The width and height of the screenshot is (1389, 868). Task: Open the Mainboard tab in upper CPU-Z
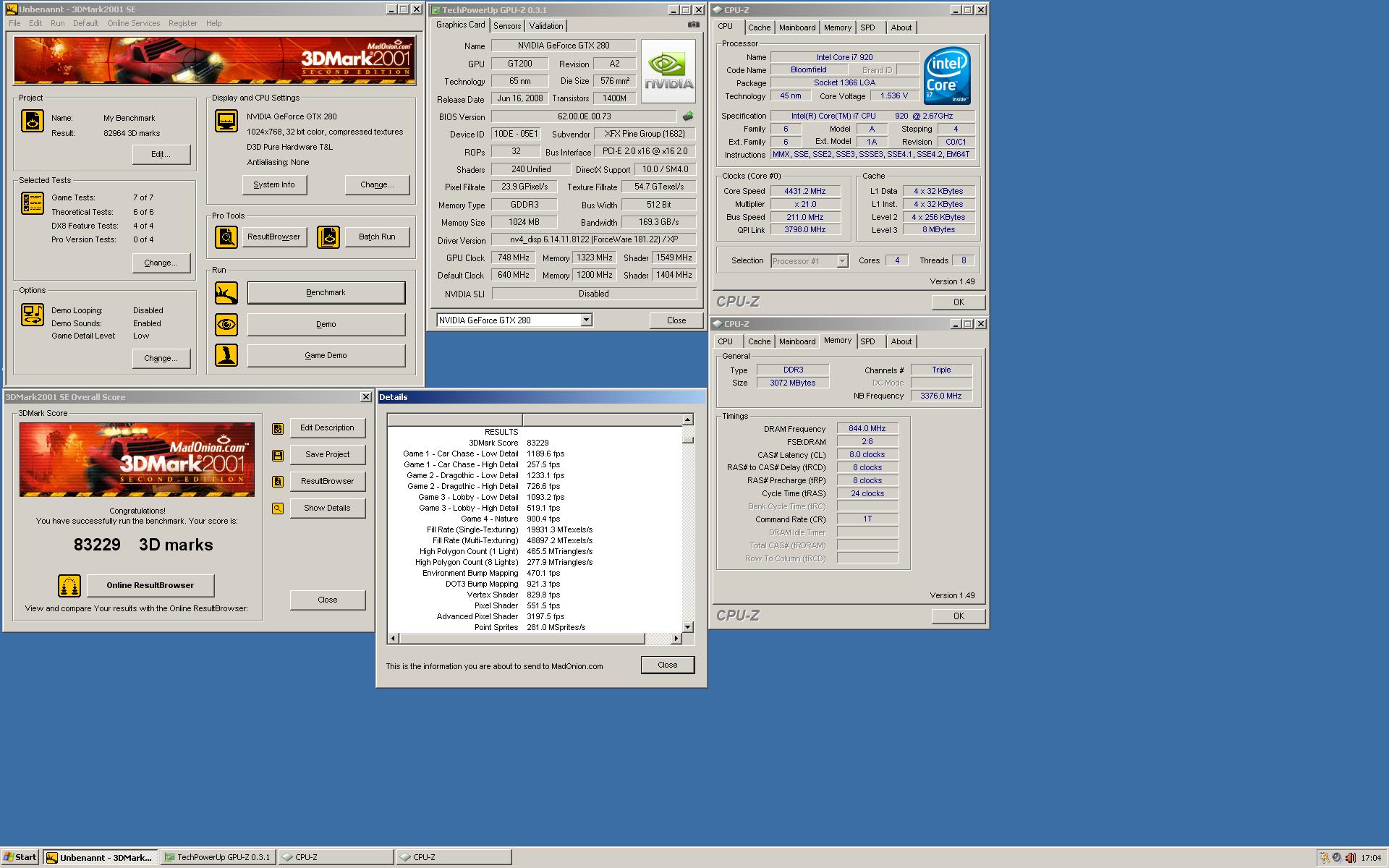coord(797,27)
